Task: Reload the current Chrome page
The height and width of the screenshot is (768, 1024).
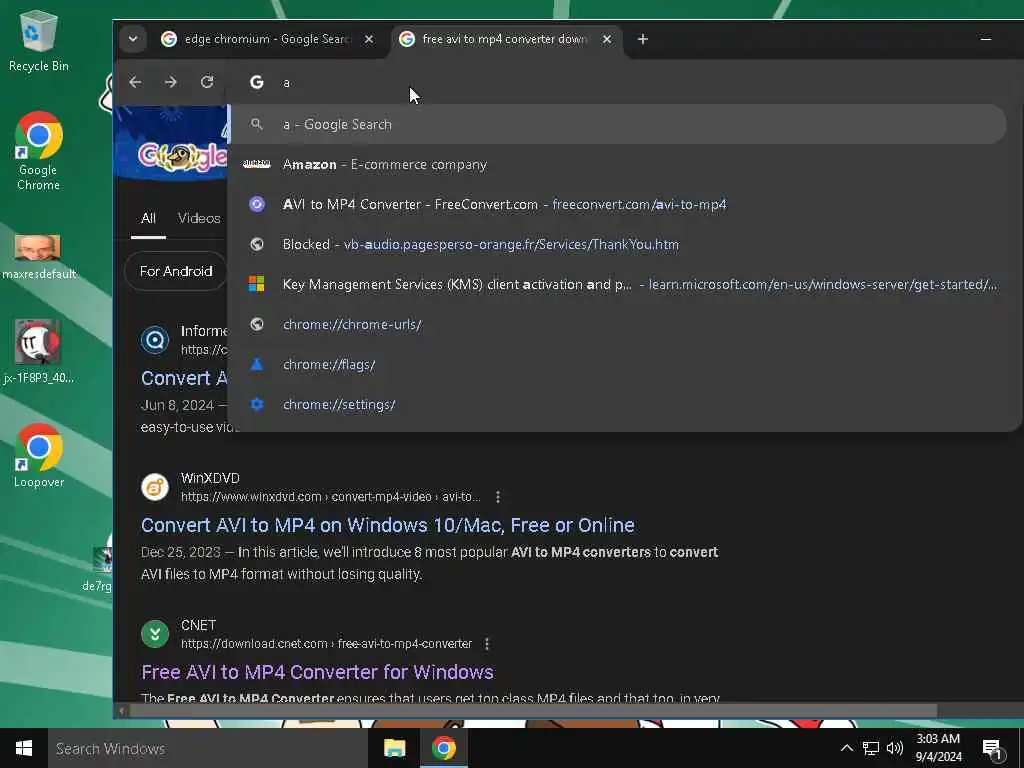Action: (207, 82)
